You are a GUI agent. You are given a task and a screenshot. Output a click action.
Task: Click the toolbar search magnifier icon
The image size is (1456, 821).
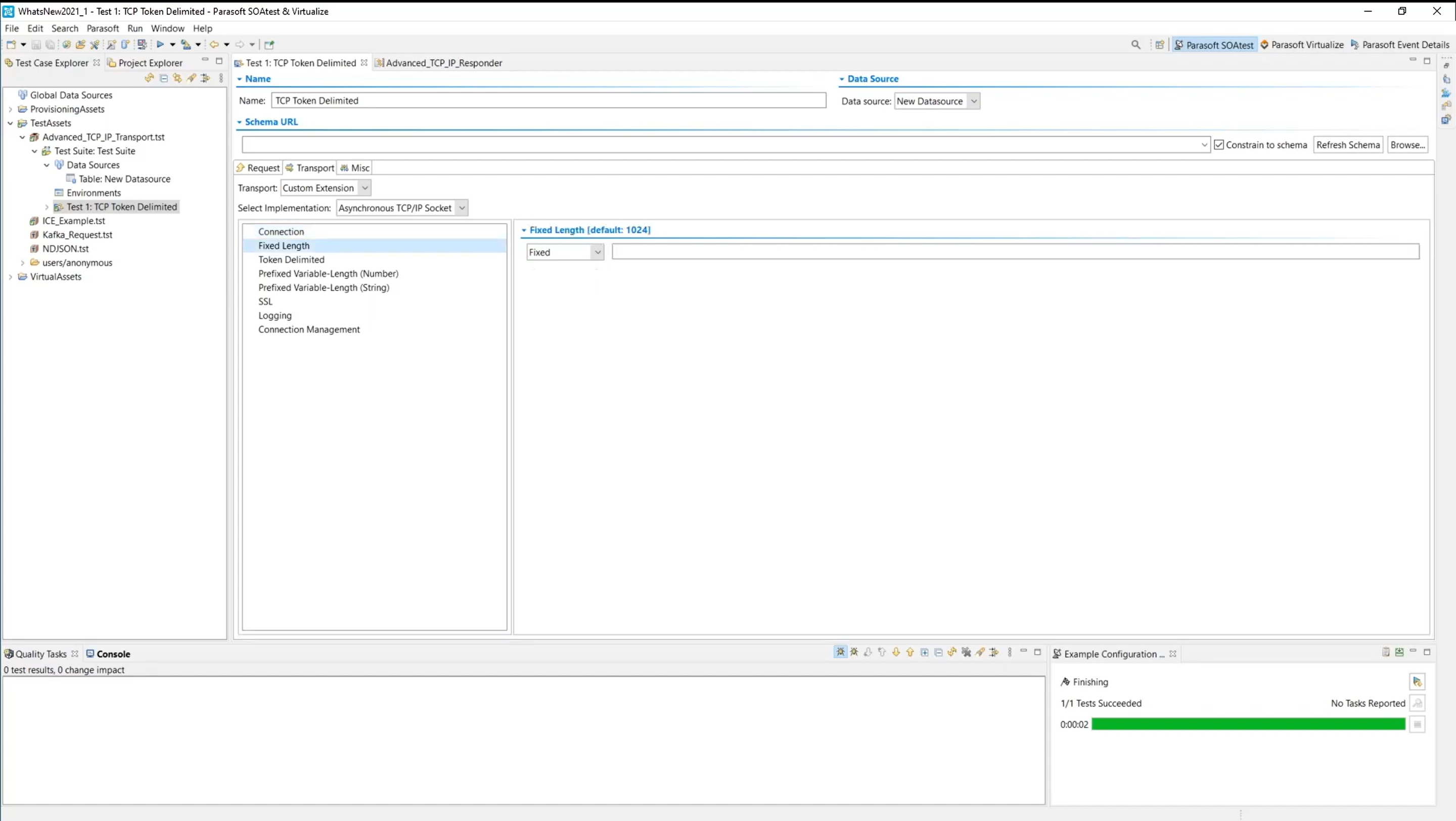point(1135,45)
